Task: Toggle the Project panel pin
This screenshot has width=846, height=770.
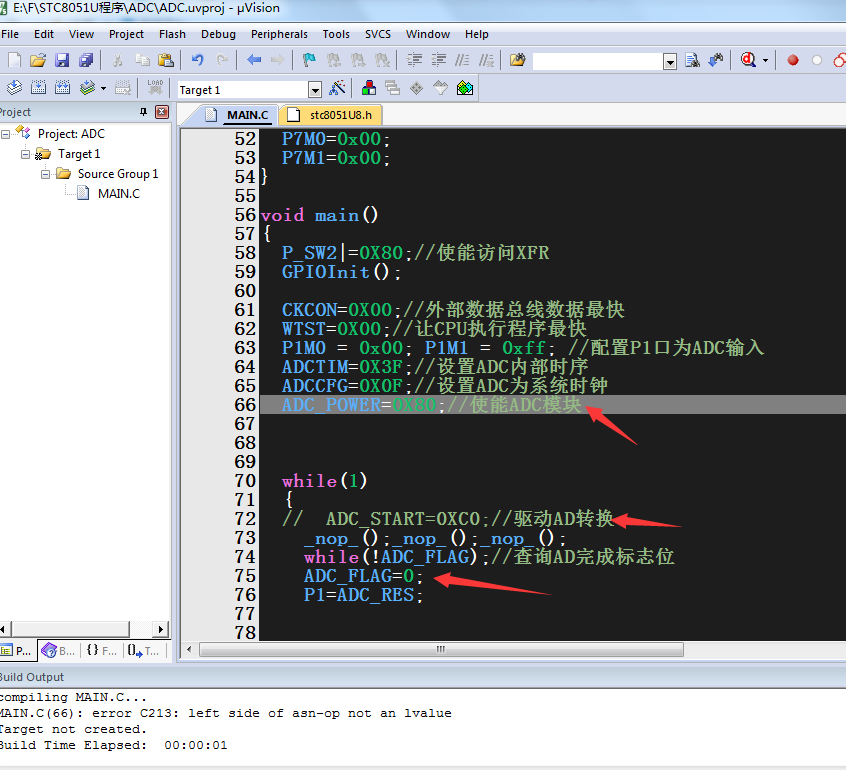Action: (x=144, y=112)
